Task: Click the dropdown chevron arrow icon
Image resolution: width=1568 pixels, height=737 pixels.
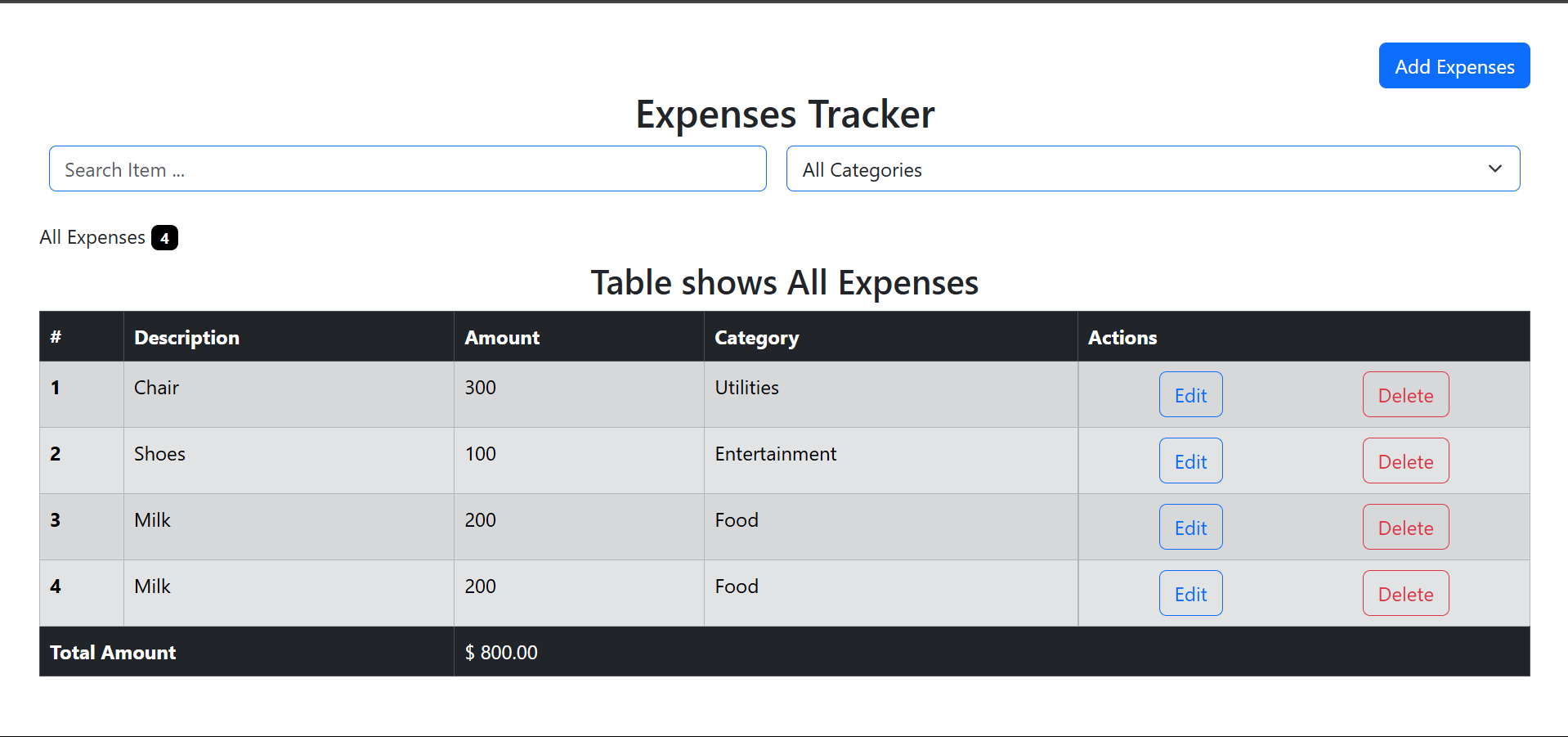Action: coord(1494,169)
